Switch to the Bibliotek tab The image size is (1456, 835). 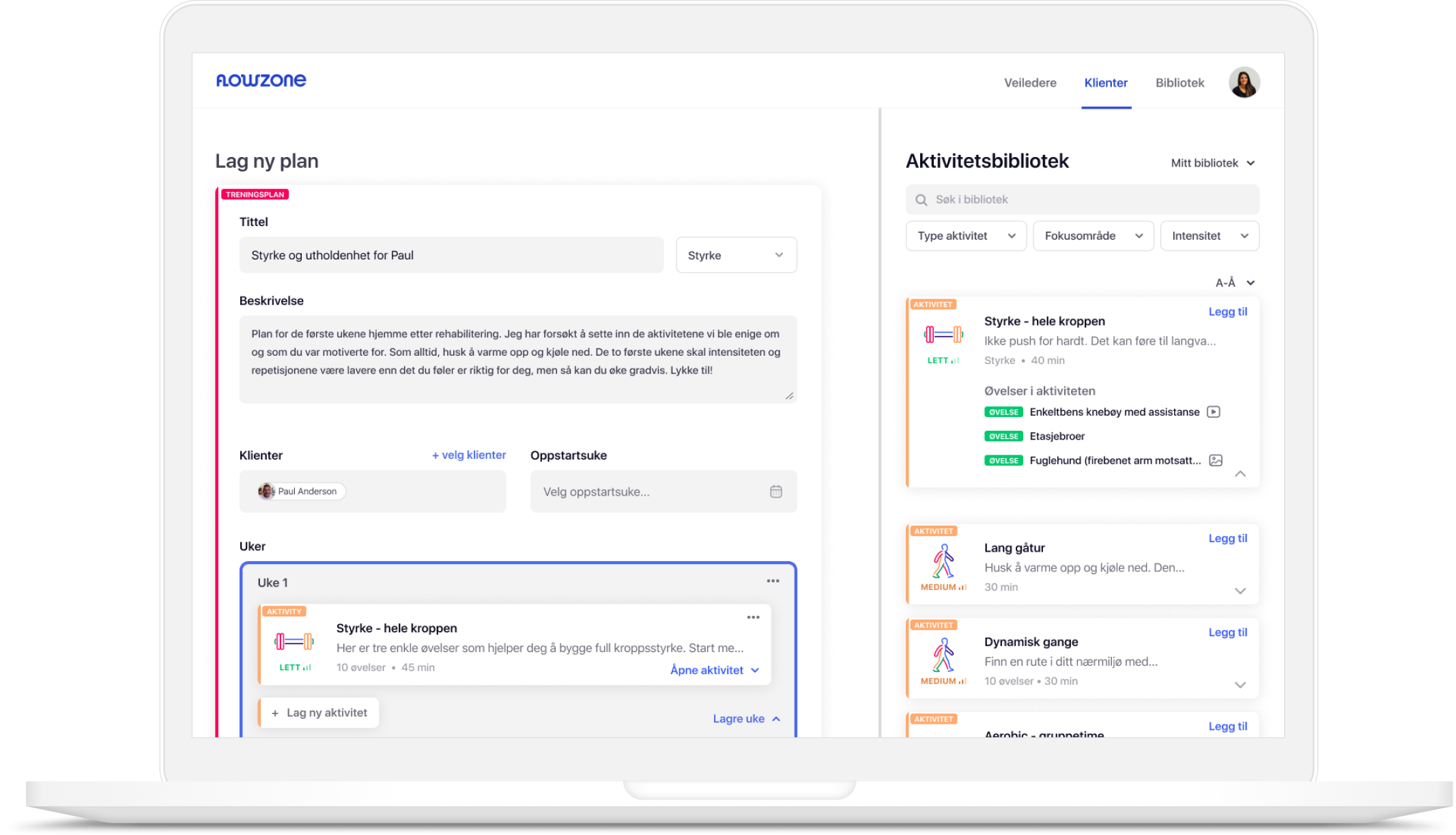(x=1179, y=83)
